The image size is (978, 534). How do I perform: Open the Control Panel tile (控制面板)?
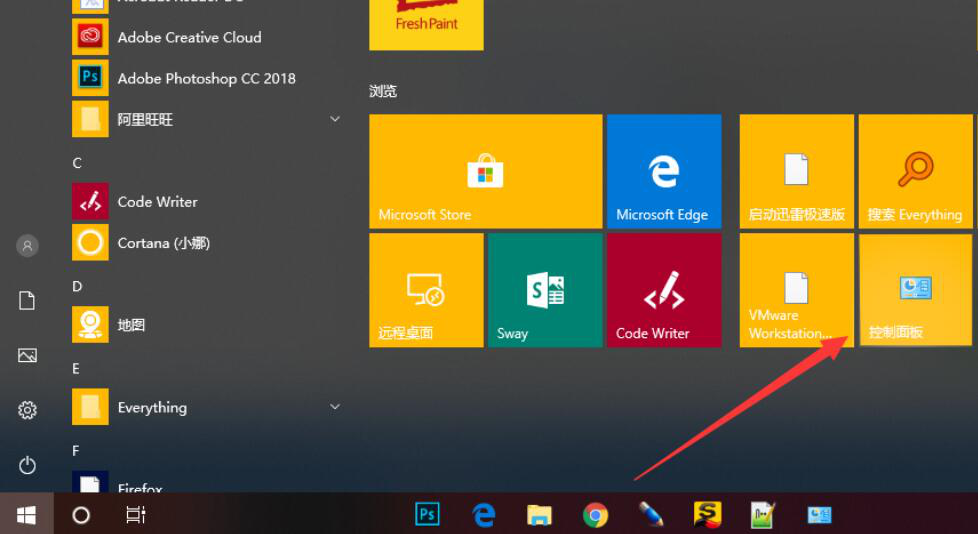[x=915, y=290]
